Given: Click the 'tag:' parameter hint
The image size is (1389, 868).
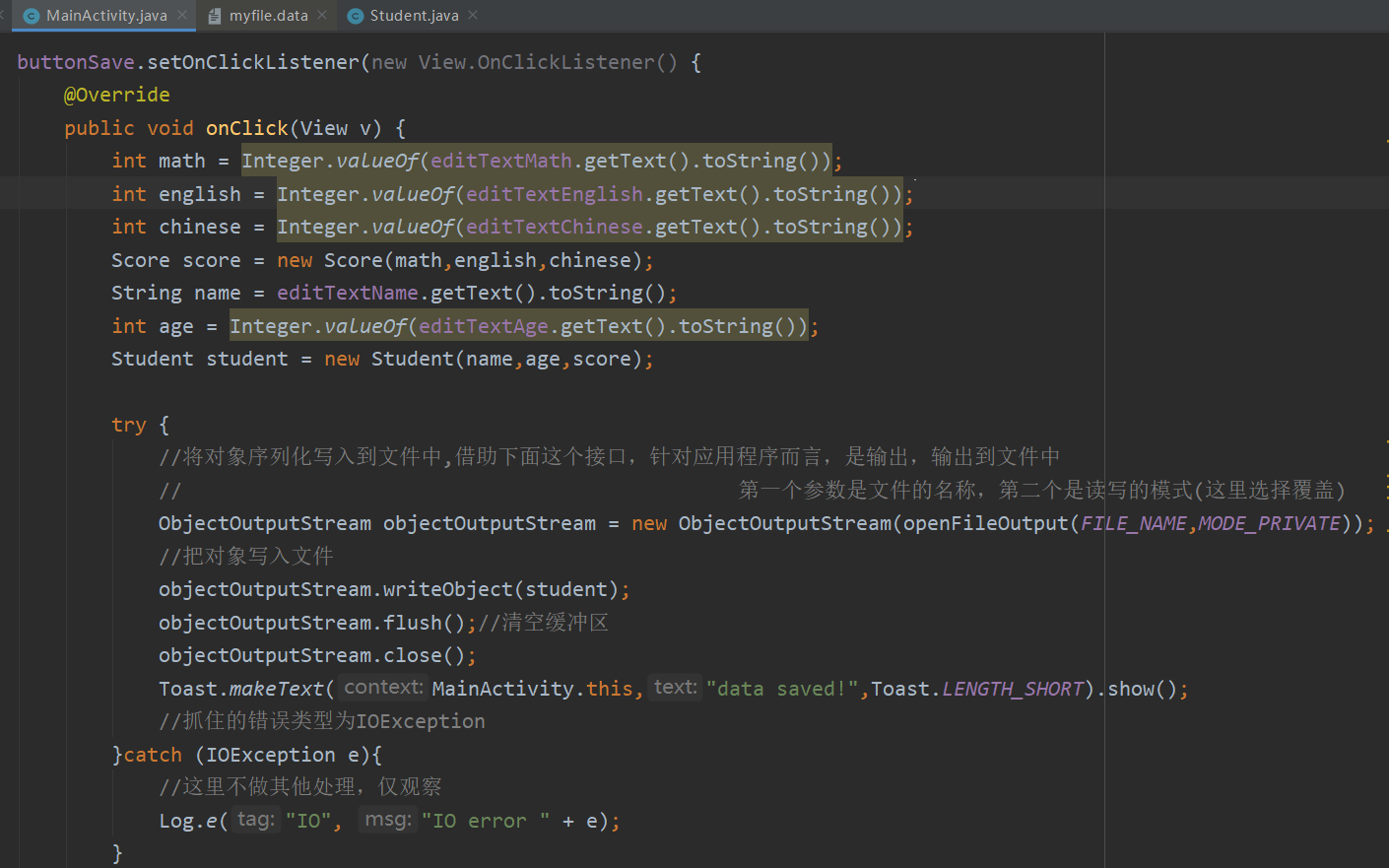Looking at the screenshot, I should pos(256,819).
